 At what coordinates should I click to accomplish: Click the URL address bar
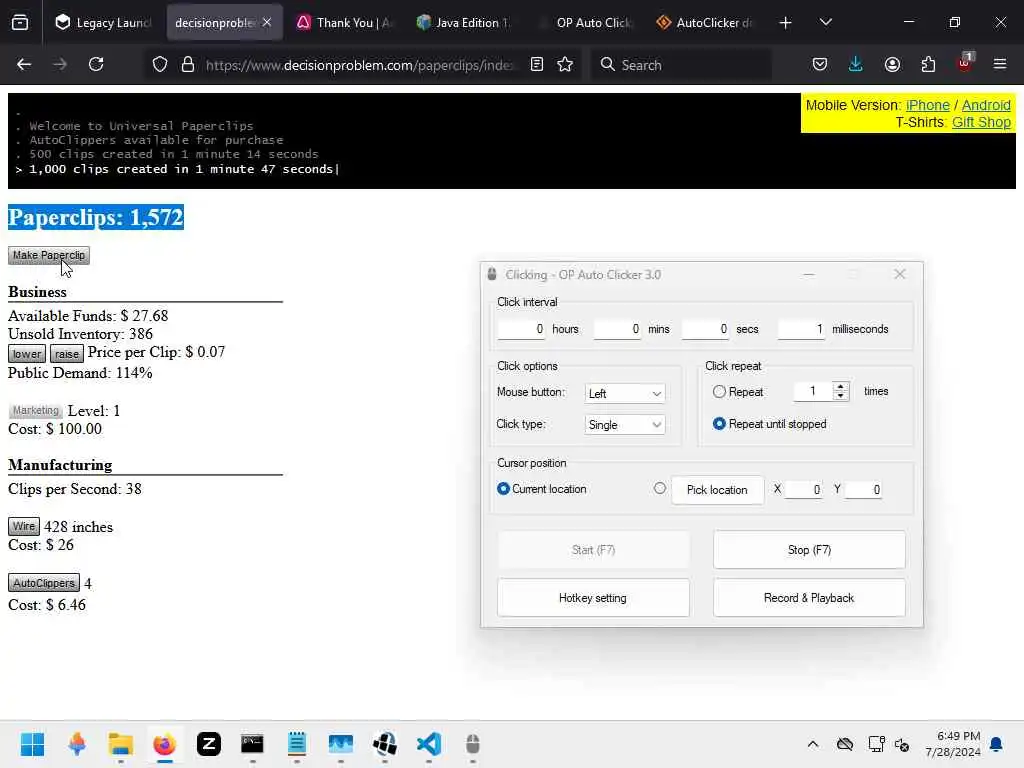[x=359, y=65]
